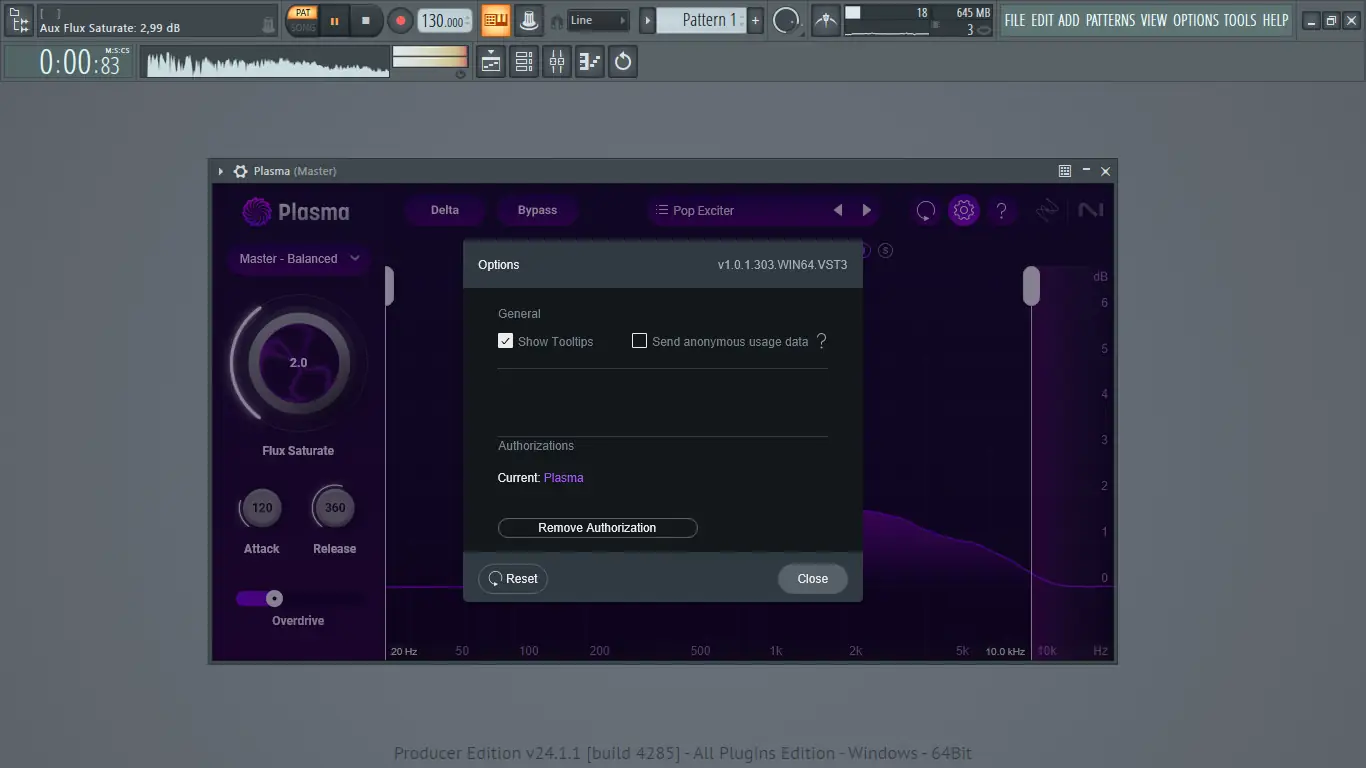The image size is (1366, 768).
Task: Open Plasma wrapper settings gear in title bar
Action: [x=240, y=171]
